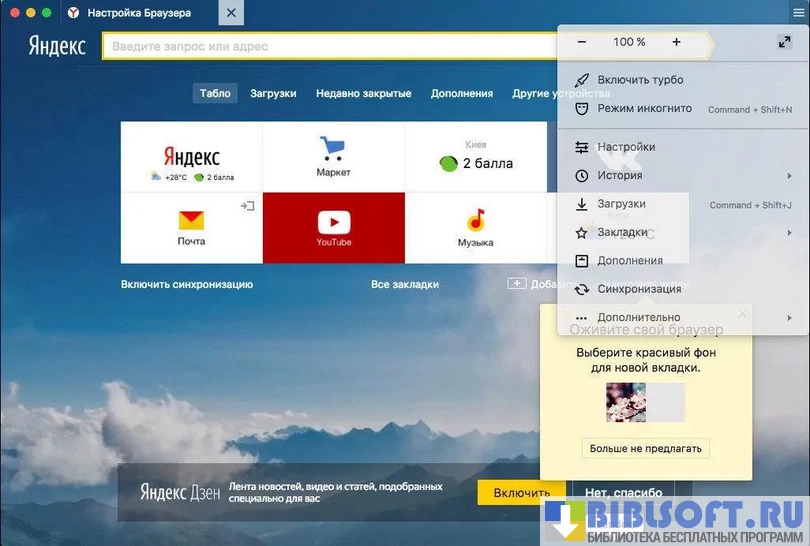
Task: Open the Маркет shopping cart tile
Action: [x=333, y=157]
